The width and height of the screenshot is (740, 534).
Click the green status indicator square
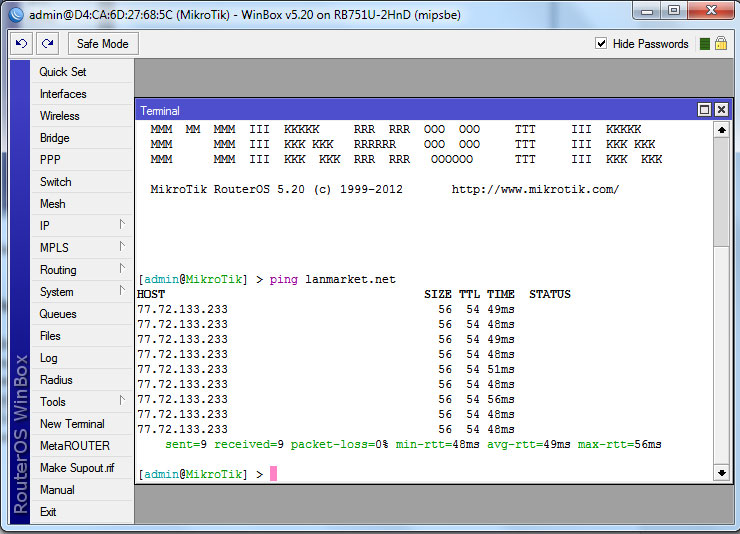pyautogui.click(x=705, y=44)
